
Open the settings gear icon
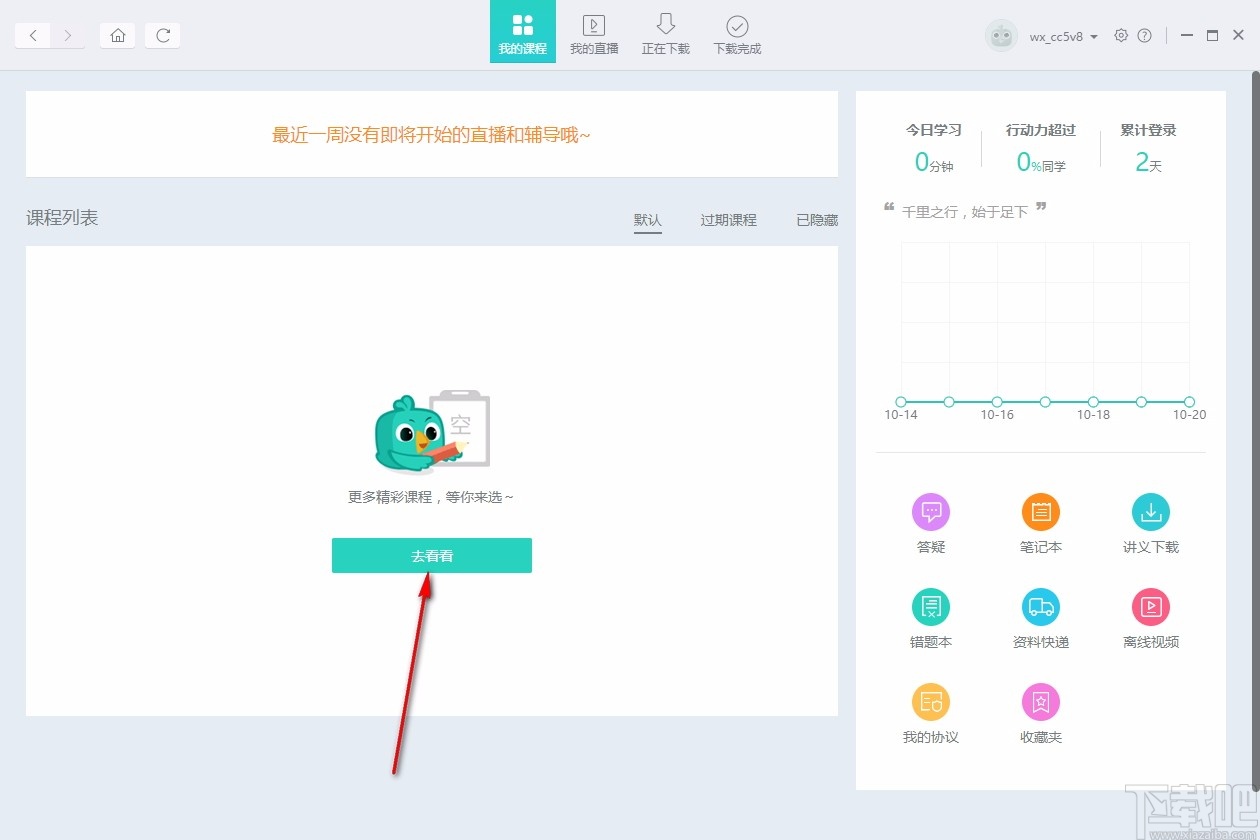(x=1121, y=35)
